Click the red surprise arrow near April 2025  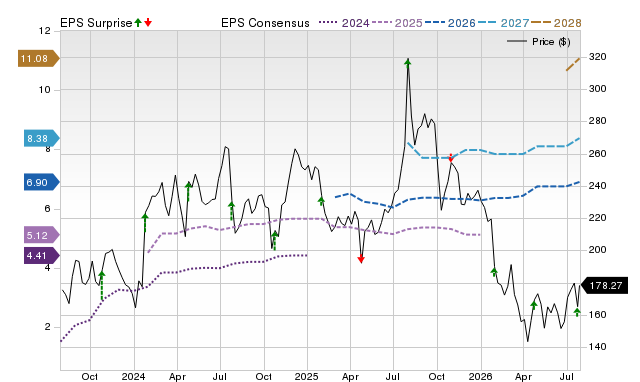coord(361,259)
